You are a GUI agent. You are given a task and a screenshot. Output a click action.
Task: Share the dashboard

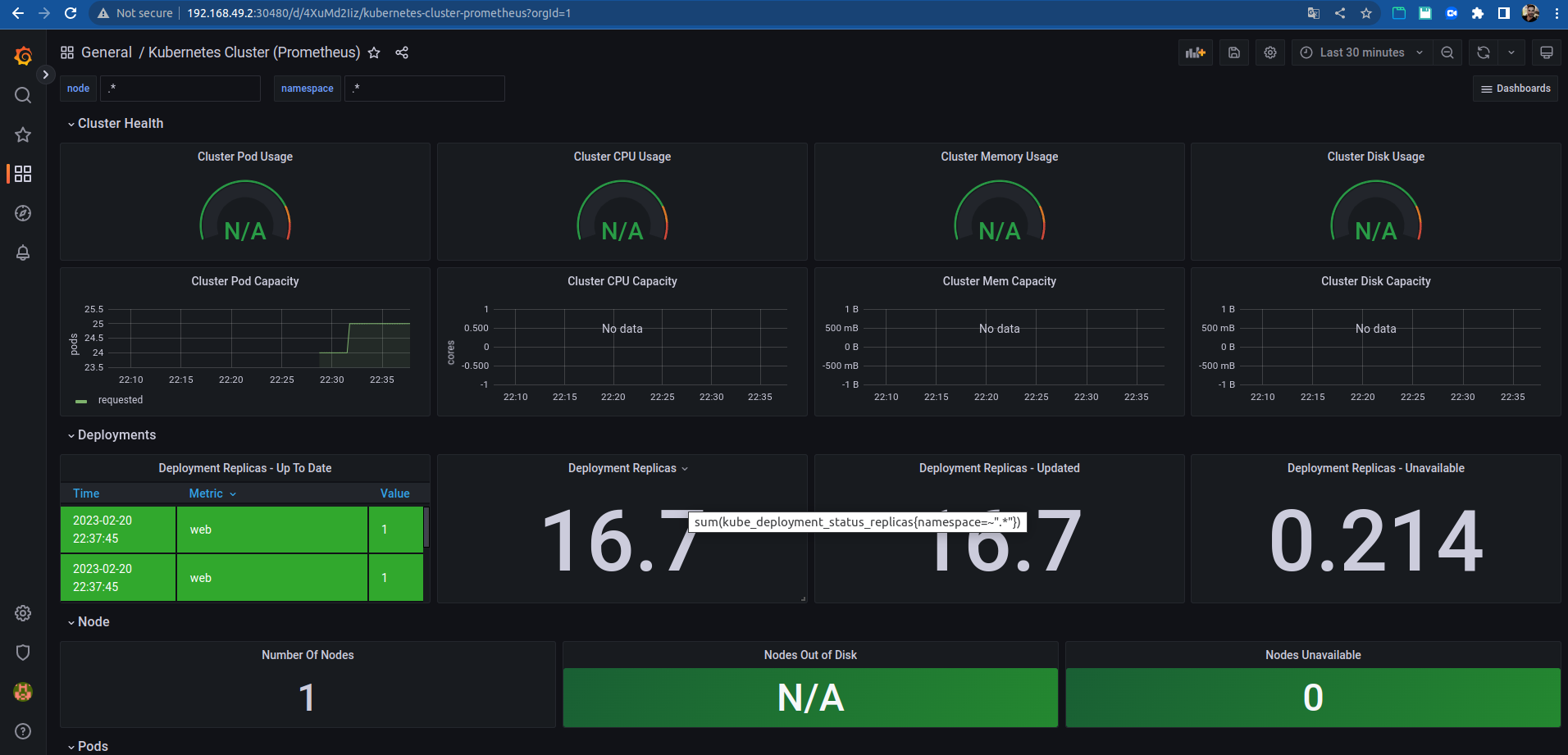402,52
